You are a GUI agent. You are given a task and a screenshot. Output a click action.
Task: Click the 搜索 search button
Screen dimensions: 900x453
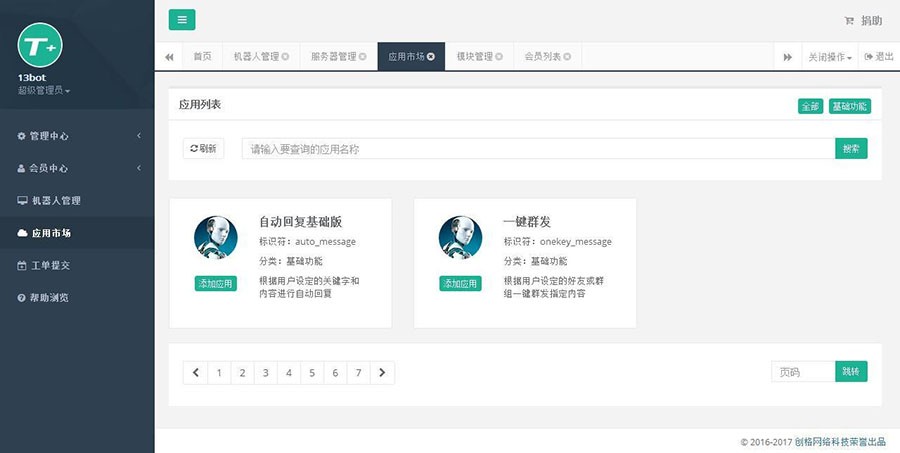851,149
